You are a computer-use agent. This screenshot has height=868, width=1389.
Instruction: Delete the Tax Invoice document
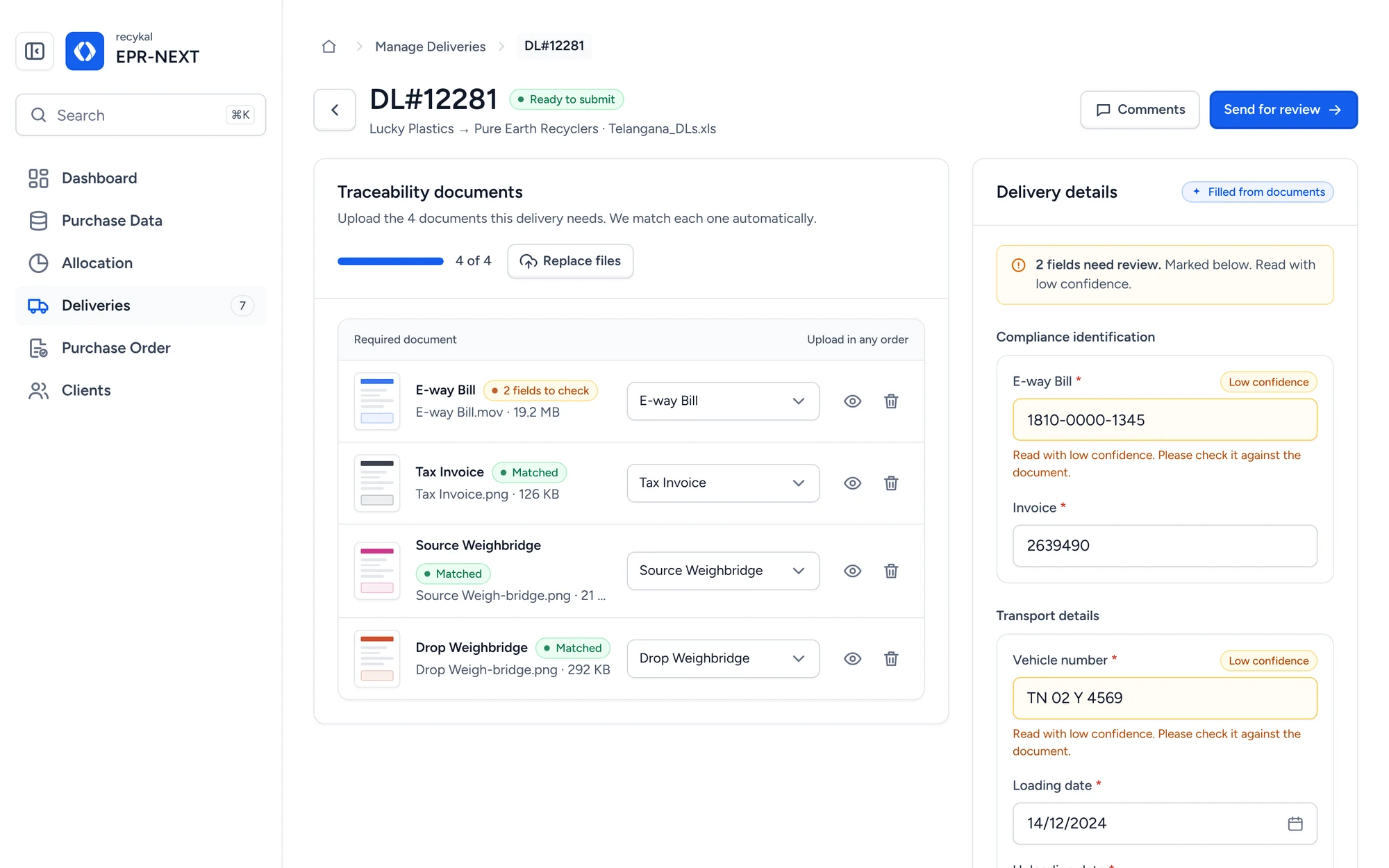coord(891,483)
